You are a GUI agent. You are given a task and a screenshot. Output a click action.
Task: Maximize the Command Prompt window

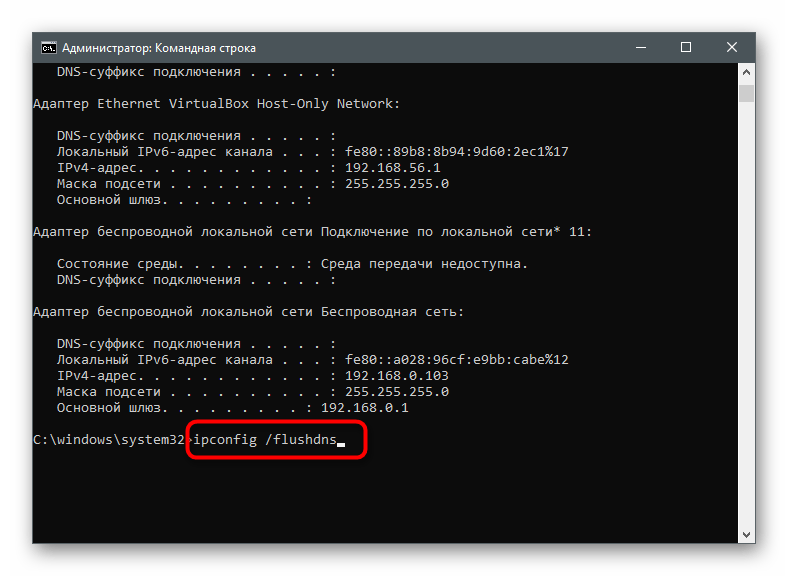pos(685,48)
